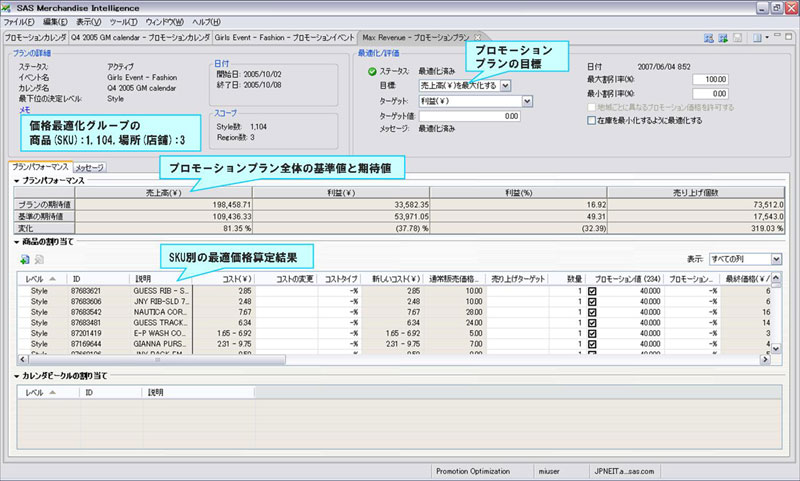Open the ウィンドウ(W) menu
800x481 pixels.
165,22
